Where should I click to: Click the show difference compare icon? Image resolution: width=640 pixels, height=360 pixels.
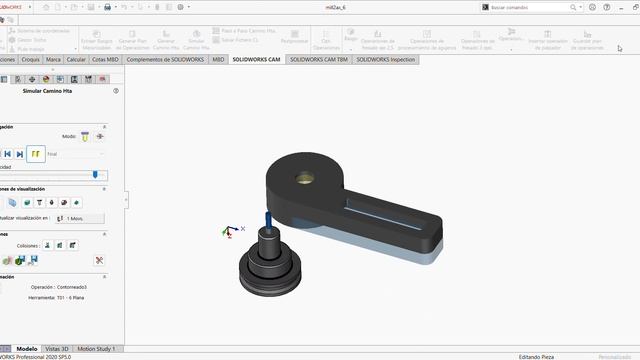click(x=7, y=260)
